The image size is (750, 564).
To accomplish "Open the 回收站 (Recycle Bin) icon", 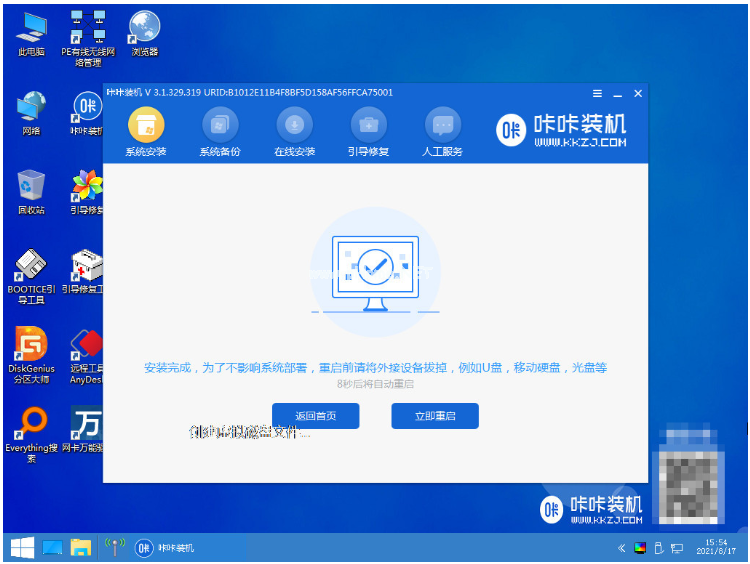I will 31,191.
